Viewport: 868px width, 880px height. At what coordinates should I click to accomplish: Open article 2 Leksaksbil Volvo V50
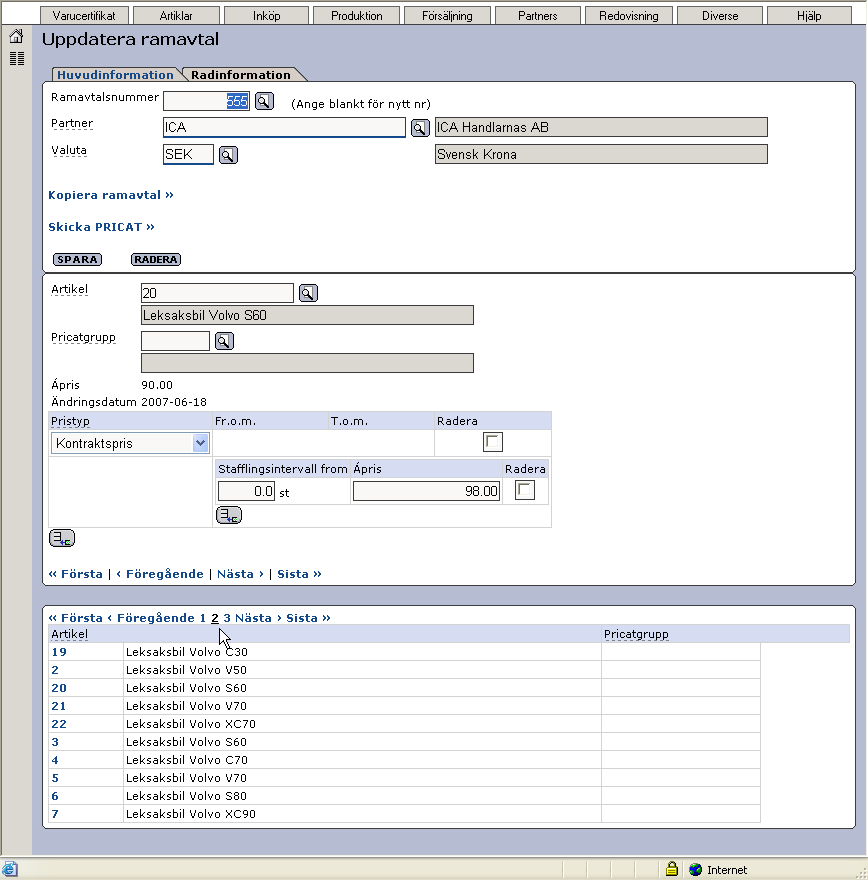point(55,670)
